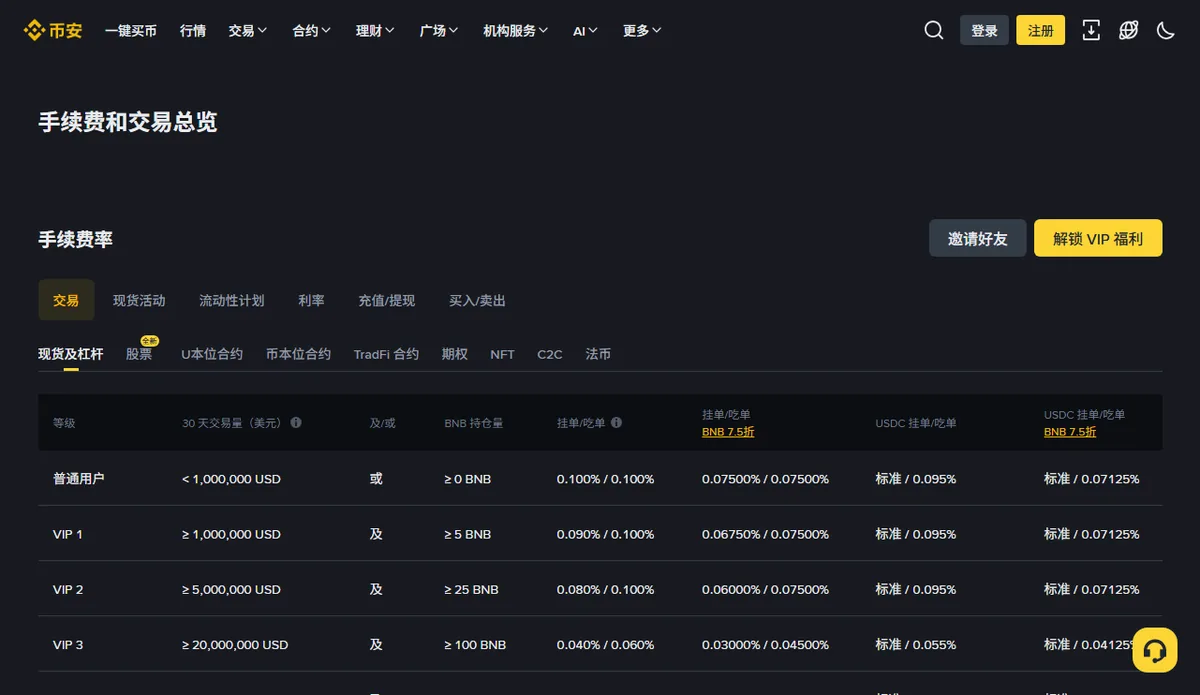1200x695 pixels.
Task: Open the search magnifier icon
Action: (x=934, y=30)
